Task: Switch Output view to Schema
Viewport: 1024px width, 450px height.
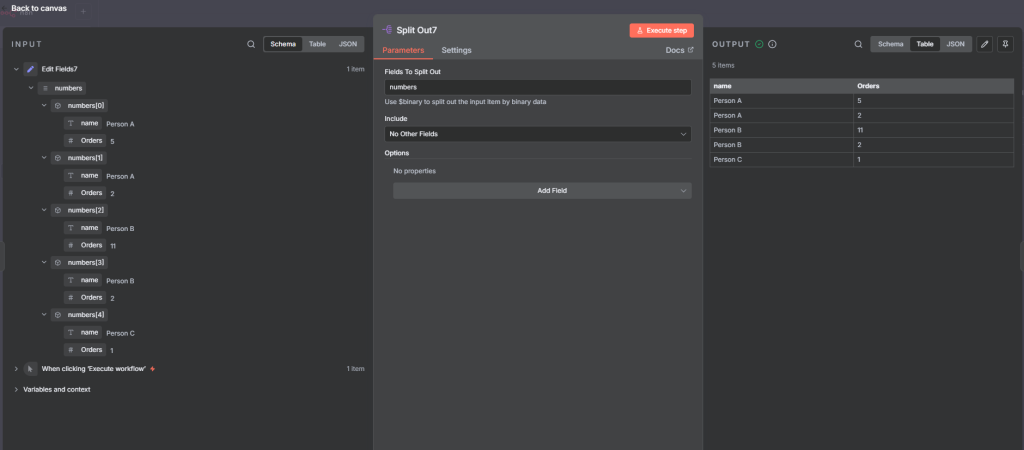Action: click(x=890, y=44)
